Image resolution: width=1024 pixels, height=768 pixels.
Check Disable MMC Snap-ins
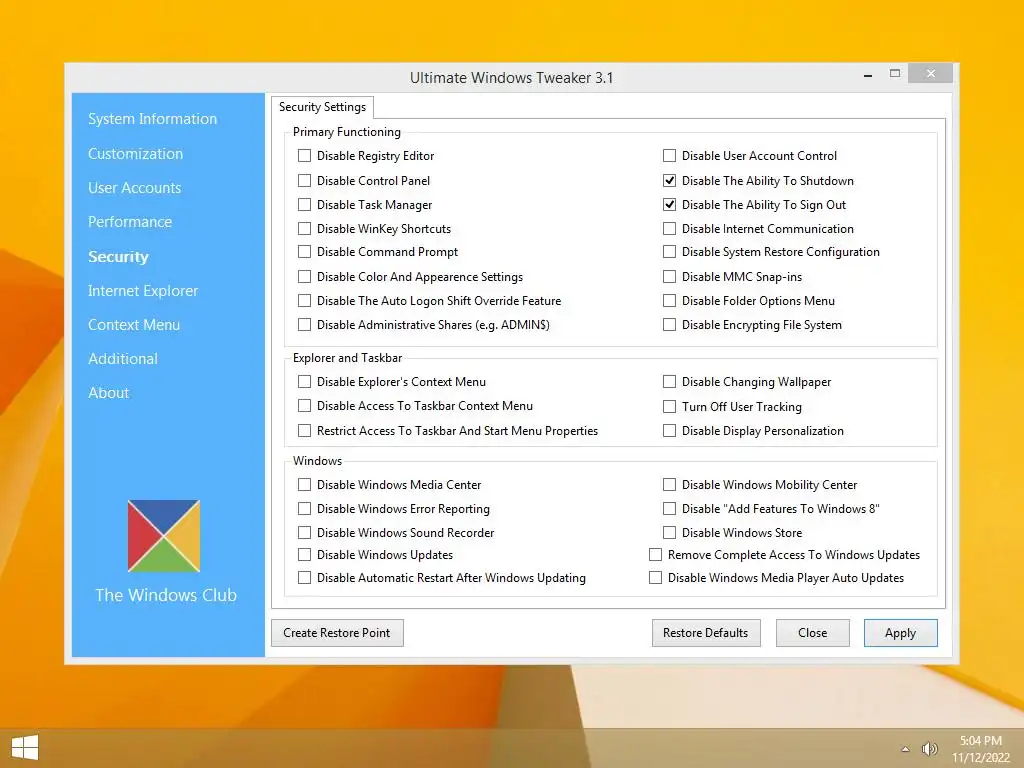[669, 276]
